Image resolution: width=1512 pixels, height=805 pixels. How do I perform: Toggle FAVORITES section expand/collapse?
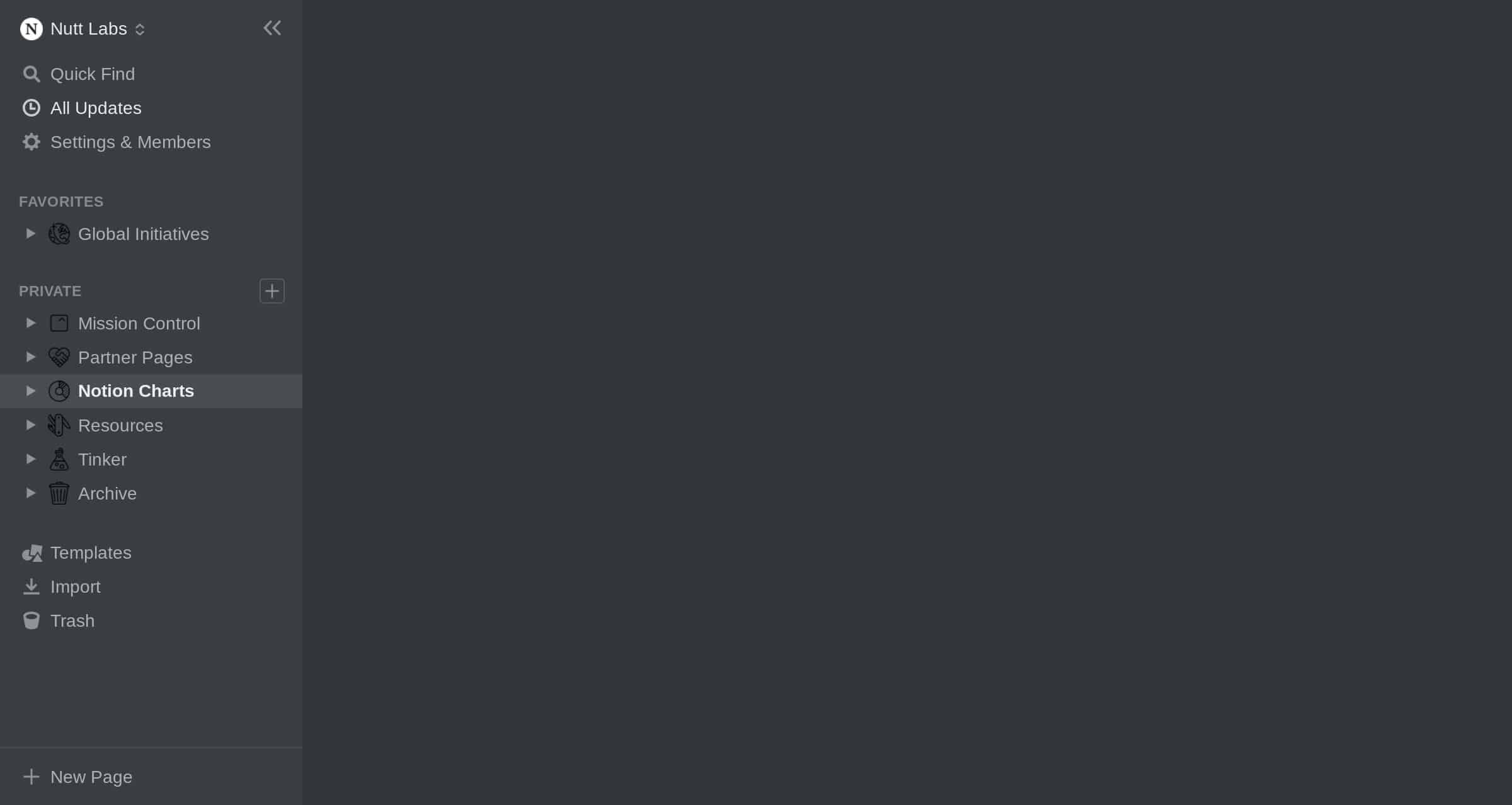click(61, 201)
